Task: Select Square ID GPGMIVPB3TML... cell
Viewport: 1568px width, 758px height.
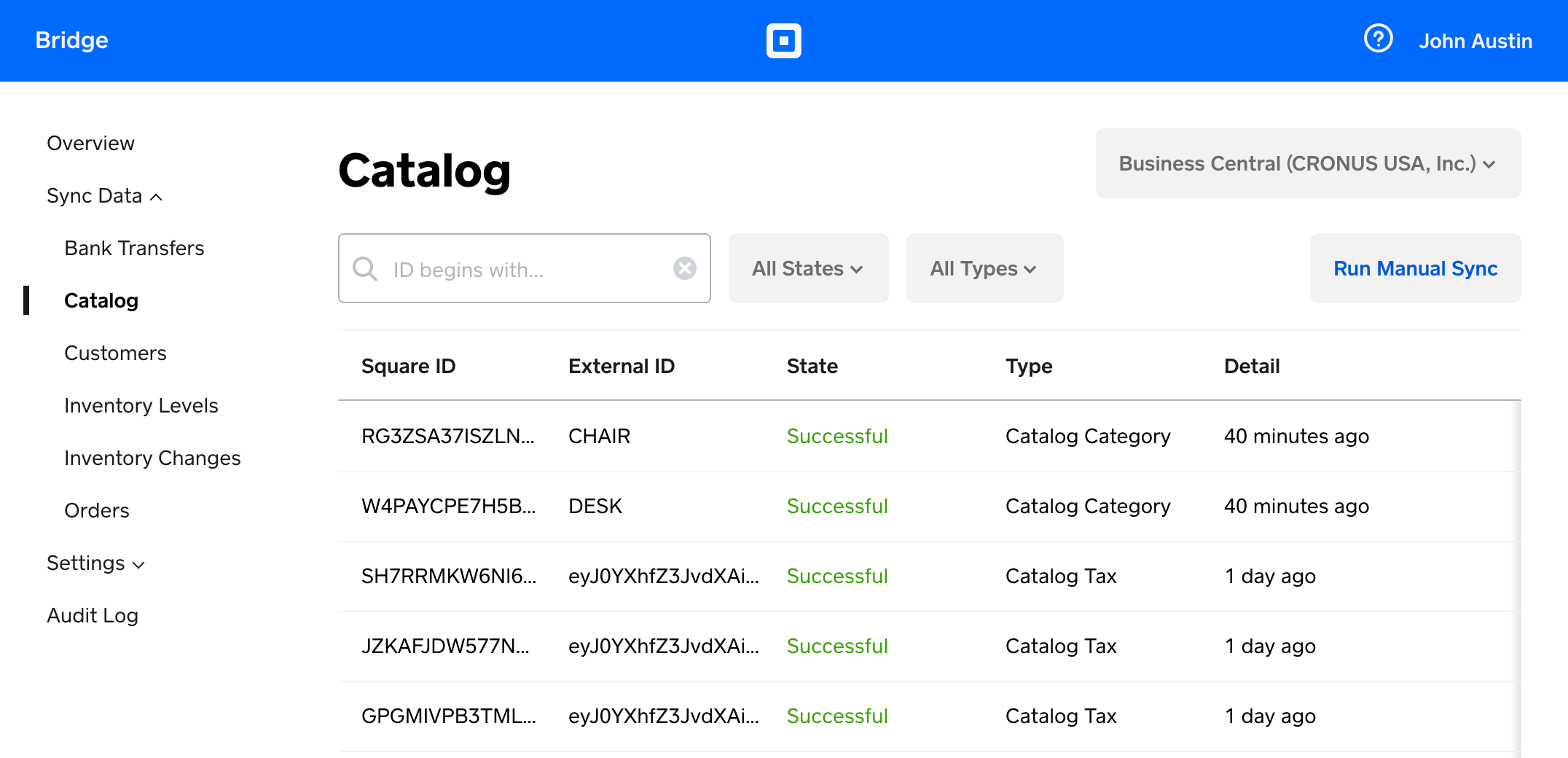Action: point(449,716)
